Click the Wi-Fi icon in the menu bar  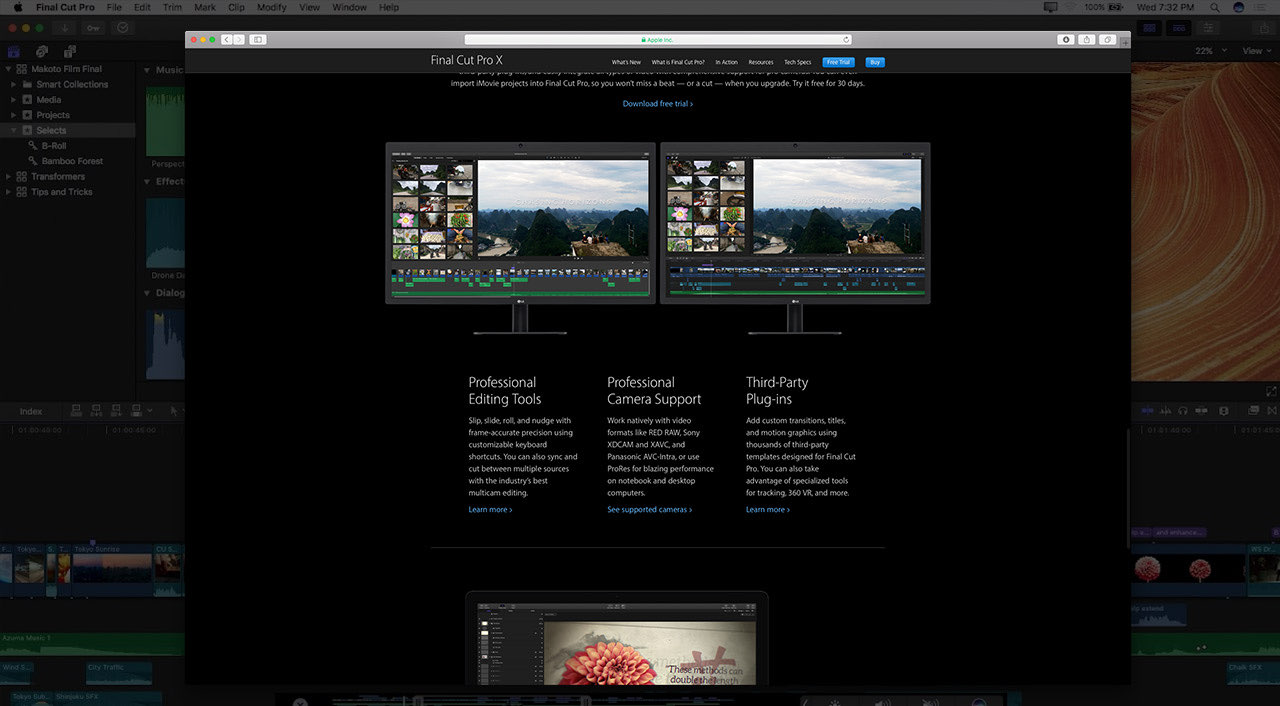[x=1072, y=7]
